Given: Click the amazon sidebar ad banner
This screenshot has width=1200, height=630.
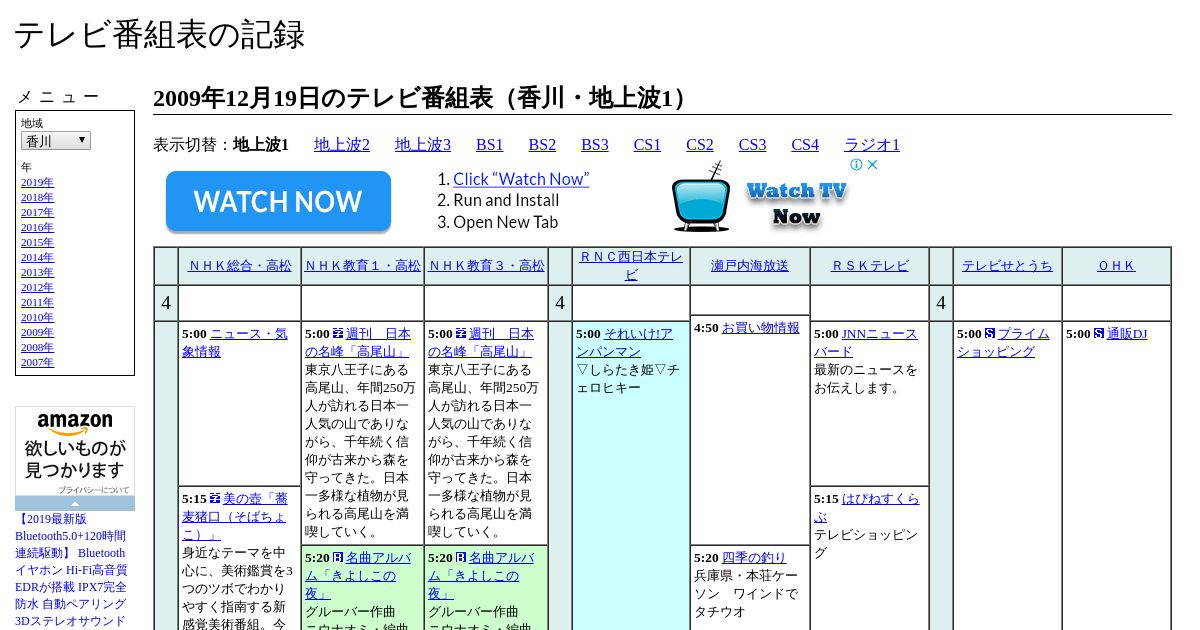Looking at the screenshot, I should click(x=75, y=451).
